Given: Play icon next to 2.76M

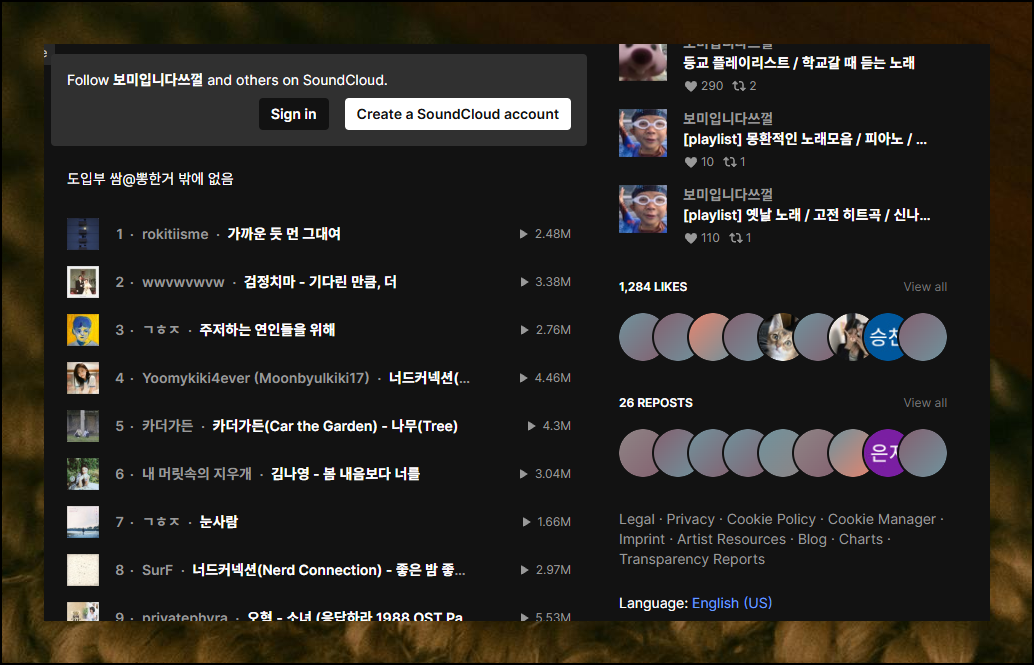Looking at the screenshot, I should pos(525,330).
